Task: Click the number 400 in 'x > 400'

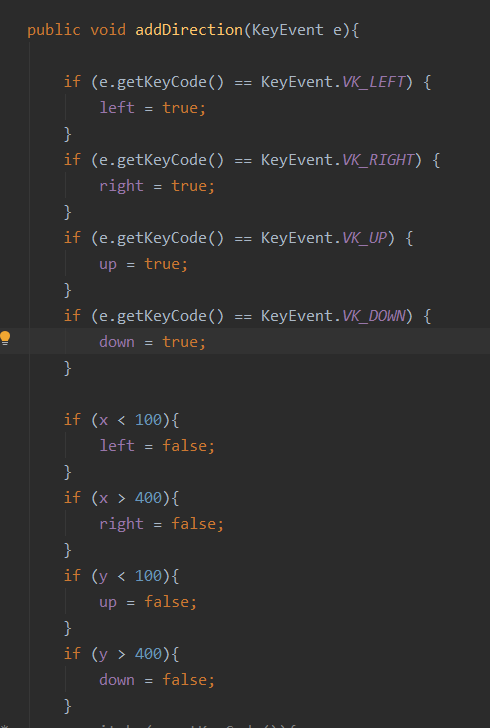Action: pyautogui.click(x=148, y=498)
